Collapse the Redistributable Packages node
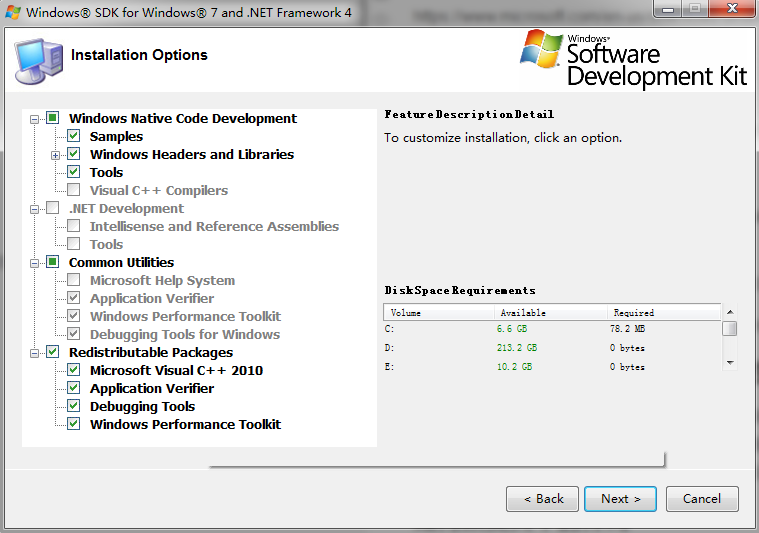This screenshot has height=533, width=759. (x=34, y=353)
